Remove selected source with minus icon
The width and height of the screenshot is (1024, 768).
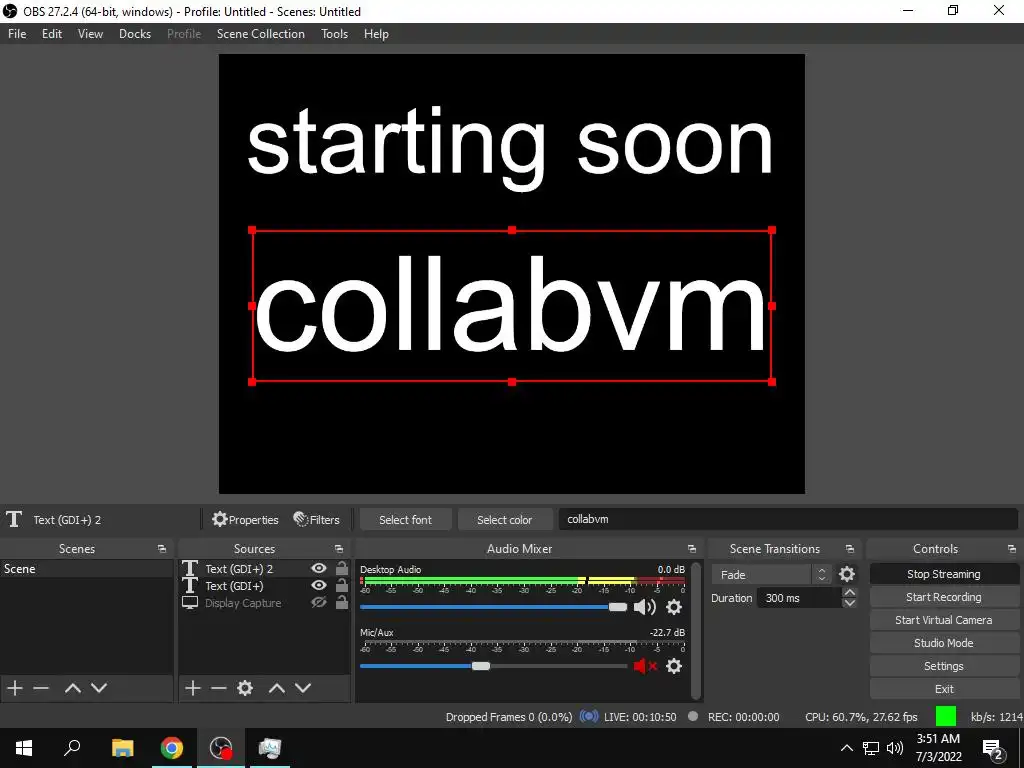[x=219, y=688]
